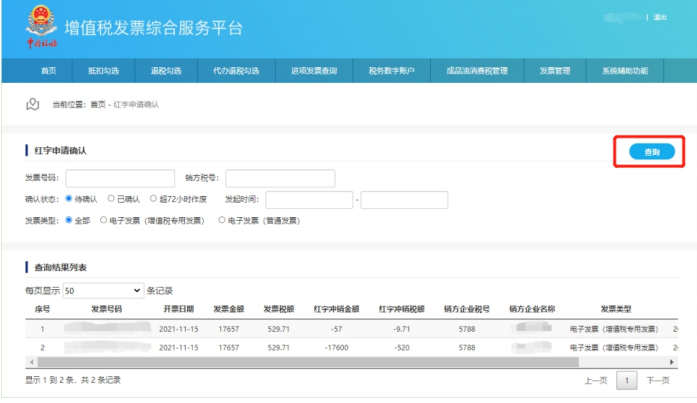Select the 超72小时作废 radio button
The height and width of the screenshot is (403, 697).
click(153, 199)
